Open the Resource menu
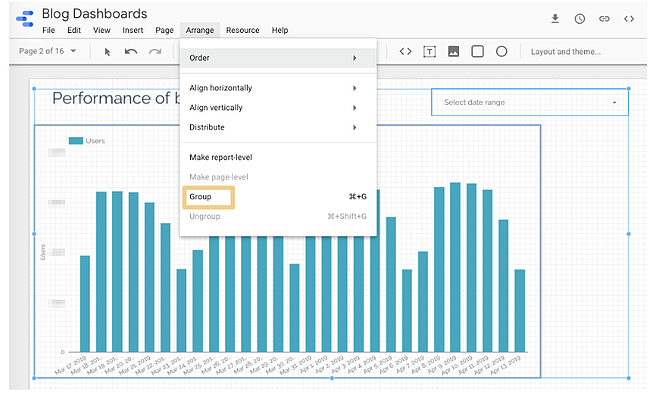This screenshot has width=650, height=400. [x=242, y=31]
